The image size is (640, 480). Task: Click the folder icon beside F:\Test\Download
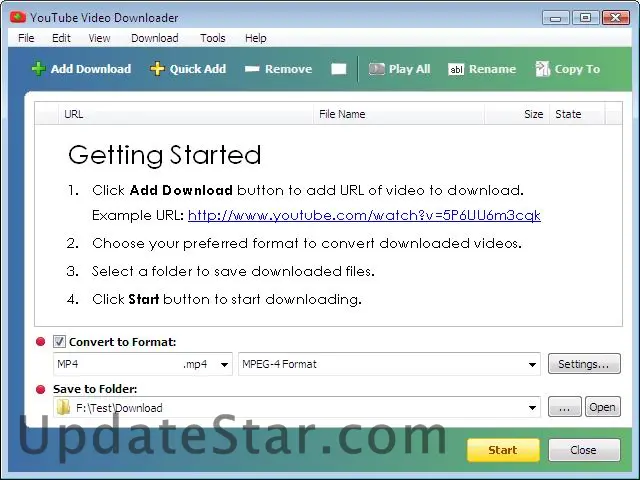(63, 407)
